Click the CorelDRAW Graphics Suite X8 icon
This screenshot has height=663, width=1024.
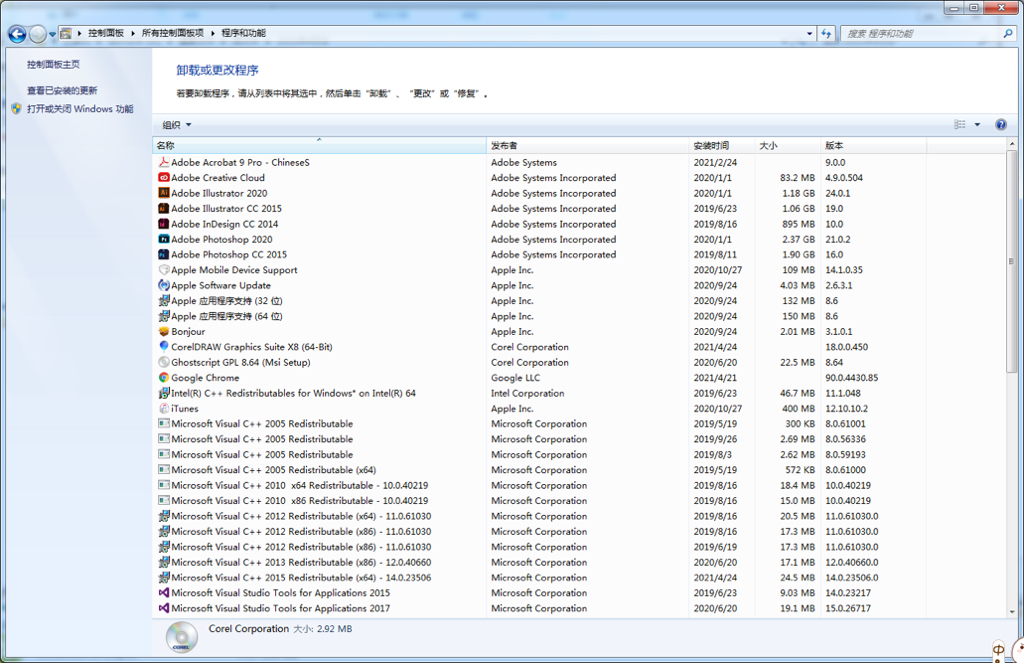(x=164, y=346)
